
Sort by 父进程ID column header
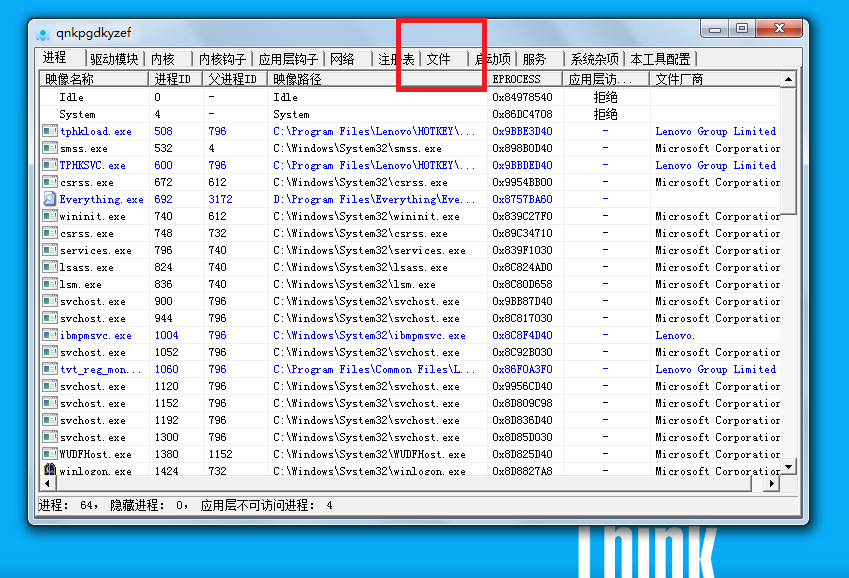coord(235,79)
